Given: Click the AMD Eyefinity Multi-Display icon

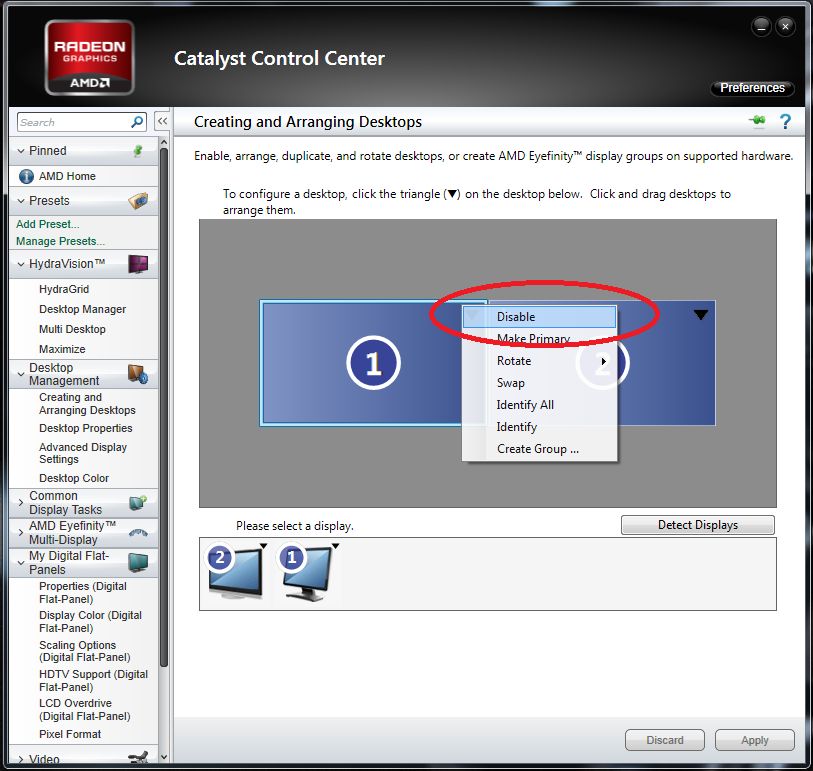Looking at the screenshot, I should pyautogui.click(x=138, y=532).
